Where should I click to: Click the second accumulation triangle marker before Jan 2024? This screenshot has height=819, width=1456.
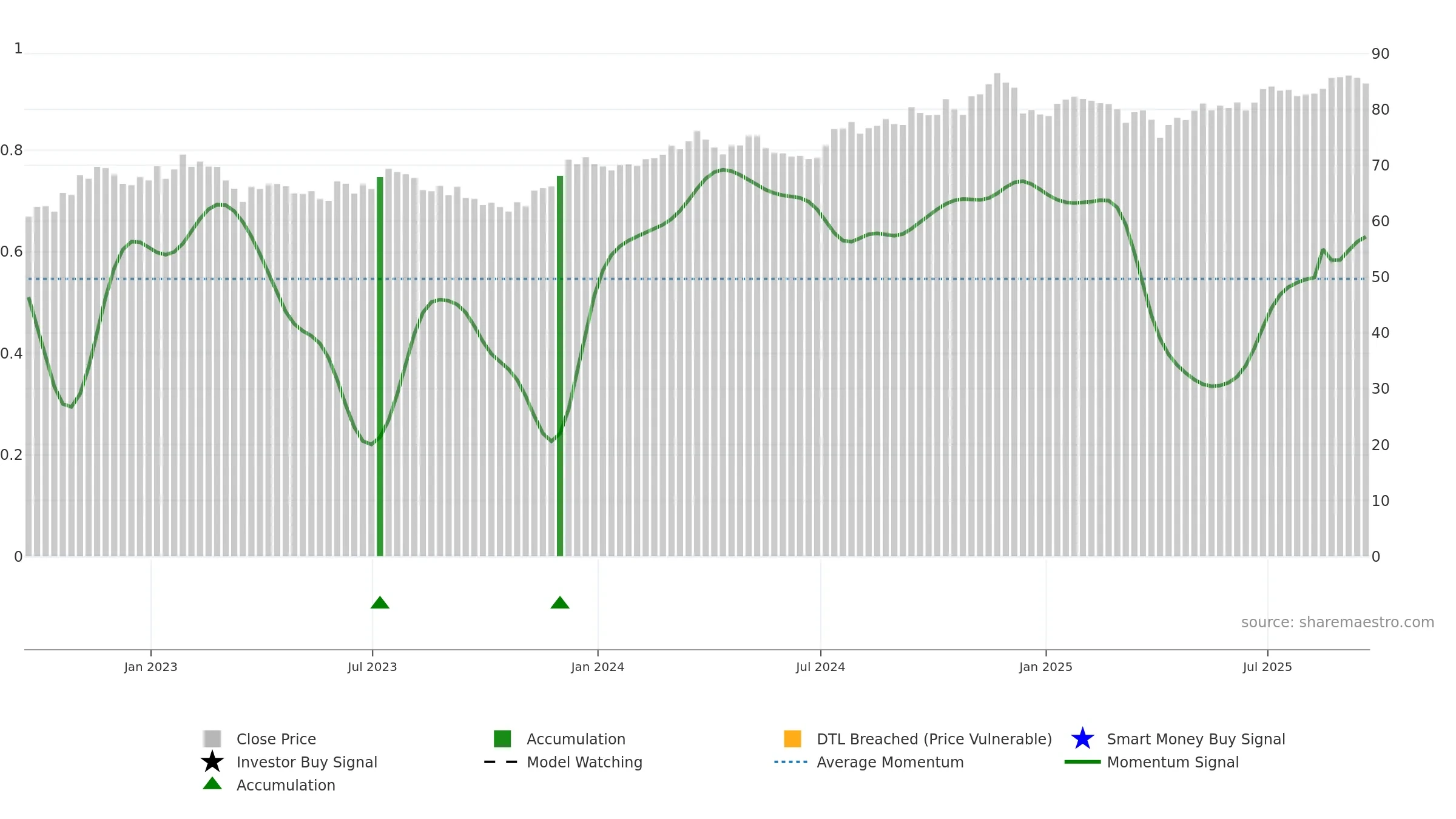coord(560,603)
